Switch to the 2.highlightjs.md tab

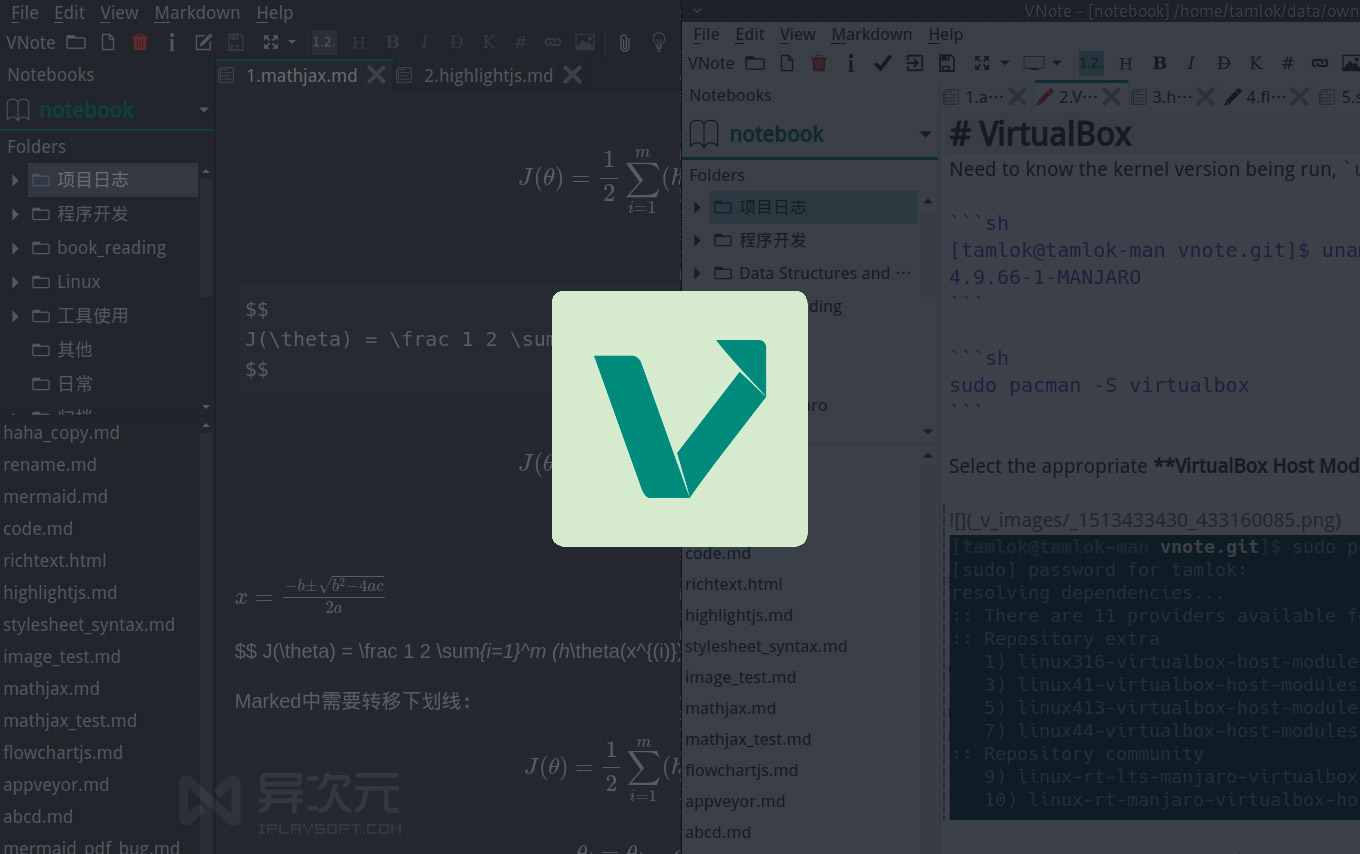[488, 74]
